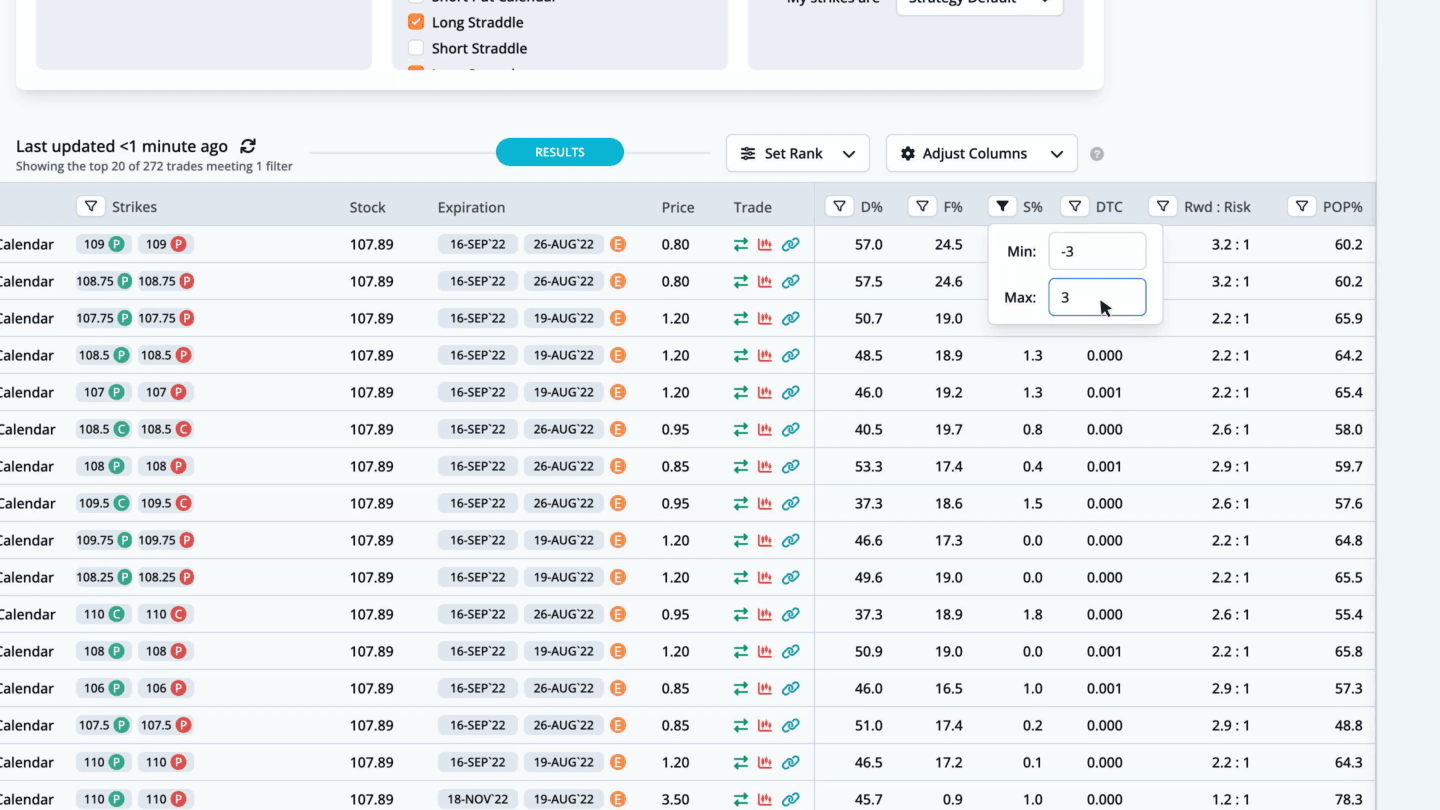
Task: Open chart icon in 107.5 P row
Action: (765, 725)
